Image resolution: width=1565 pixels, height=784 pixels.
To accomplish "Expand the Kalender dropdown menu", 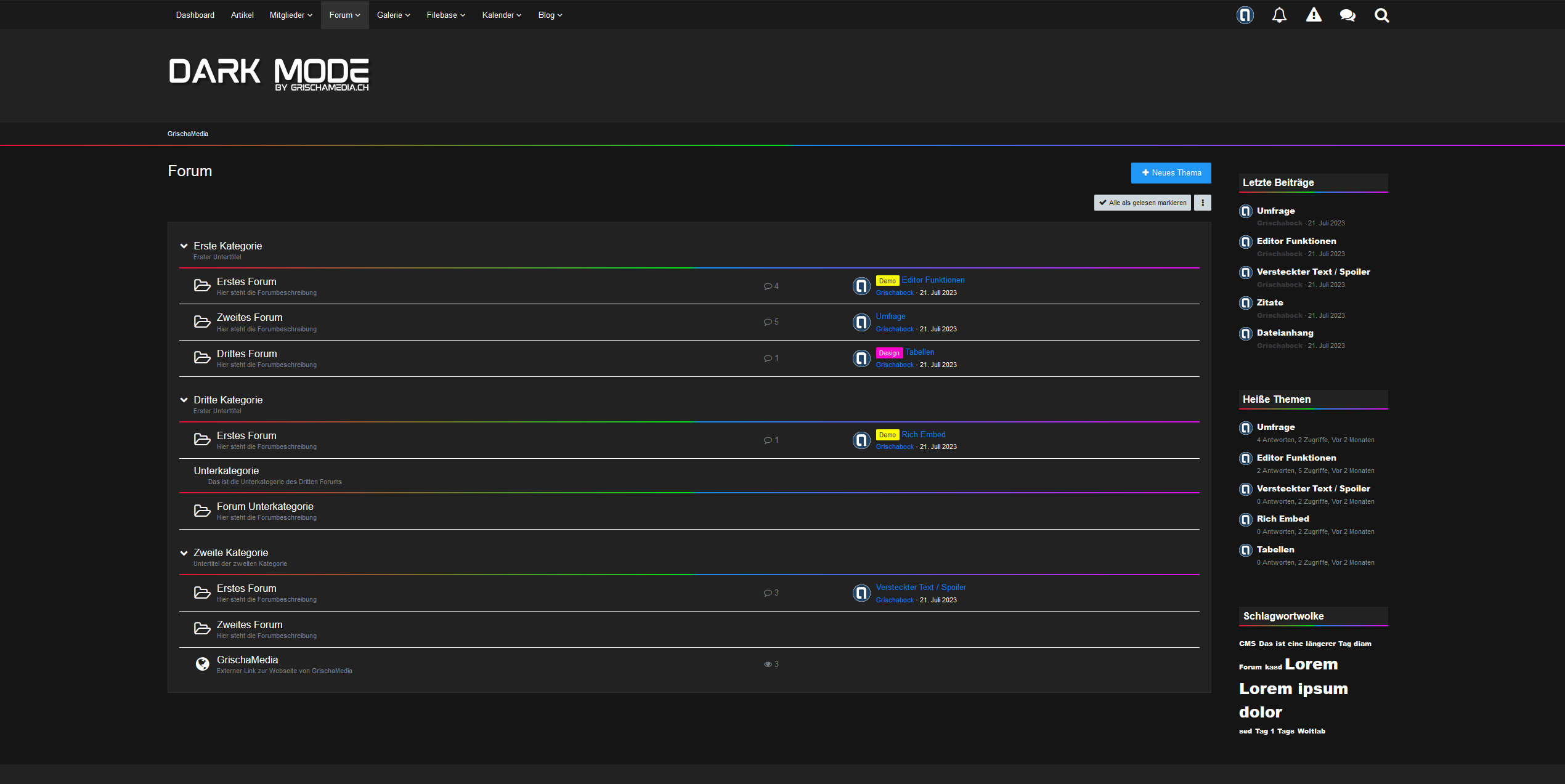I will 502,15.
